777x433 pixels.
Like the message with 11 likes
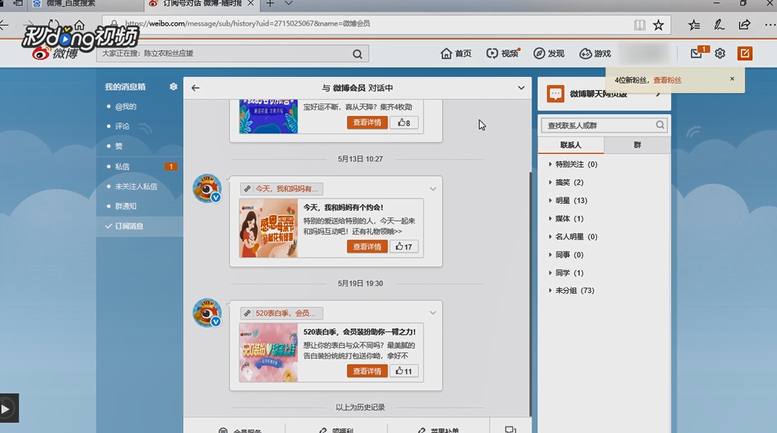(x=404, y=371)
